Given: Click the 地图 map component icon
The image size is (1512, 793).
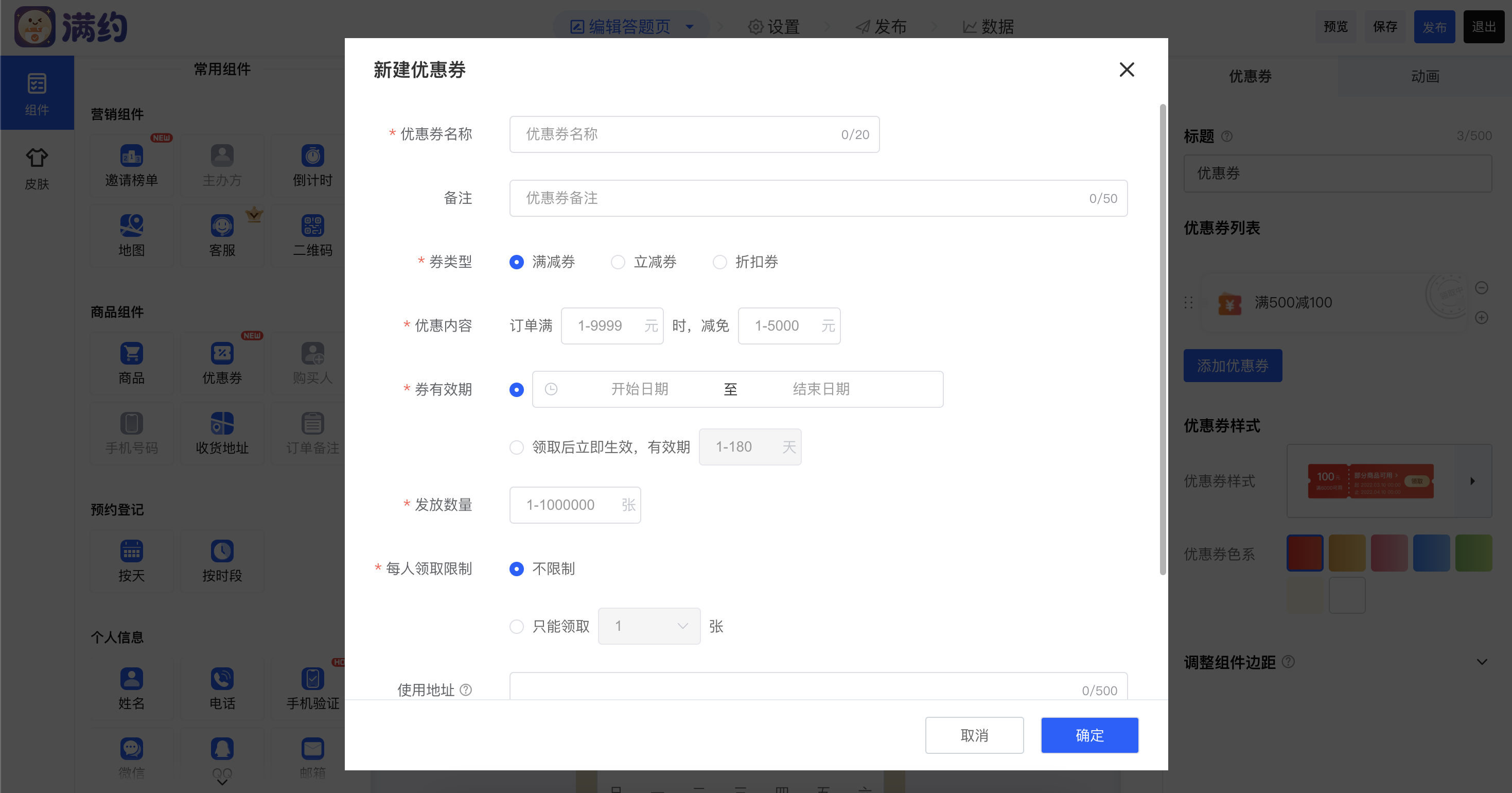Looking at the screenshot, I should pyautogui.click(x=131, y=226).
